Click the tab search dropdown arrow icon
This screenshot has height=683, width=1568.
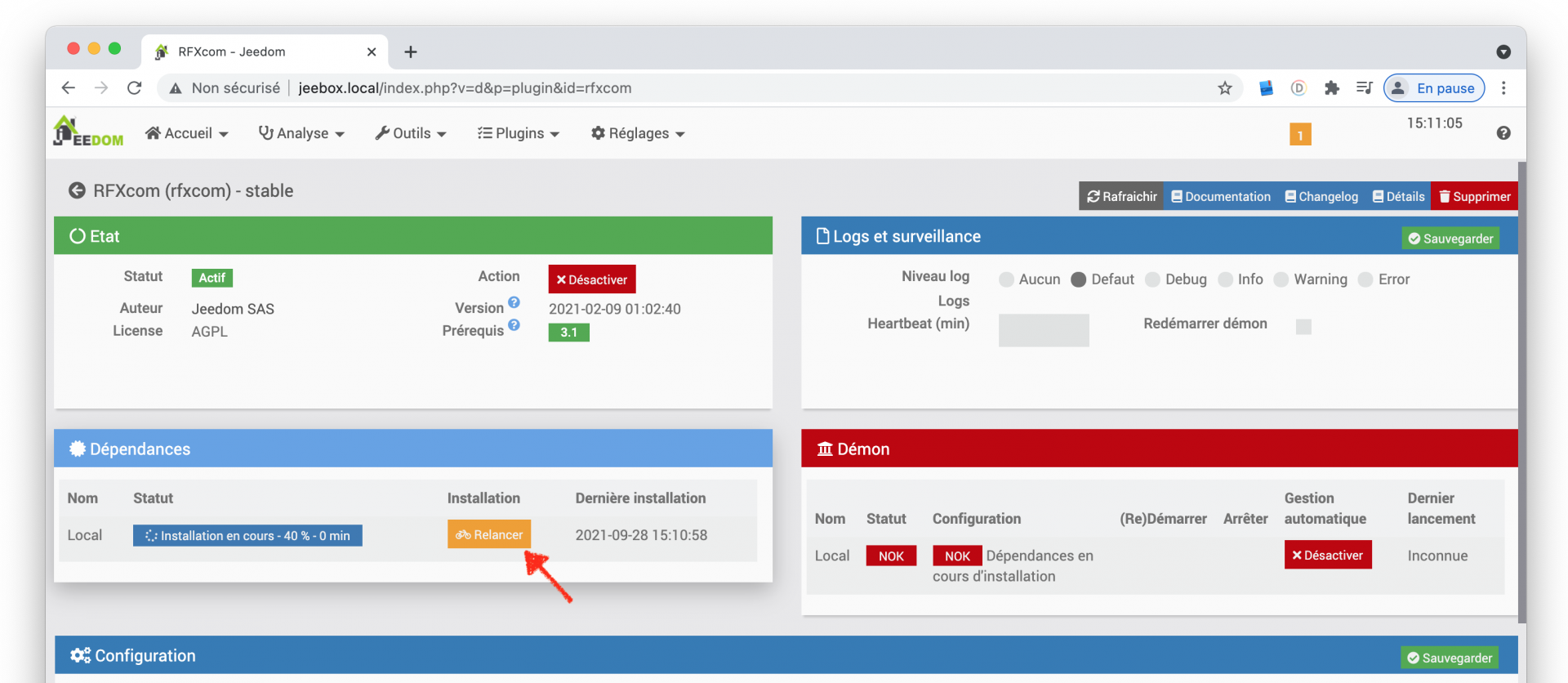click(x=1503, y=51)
